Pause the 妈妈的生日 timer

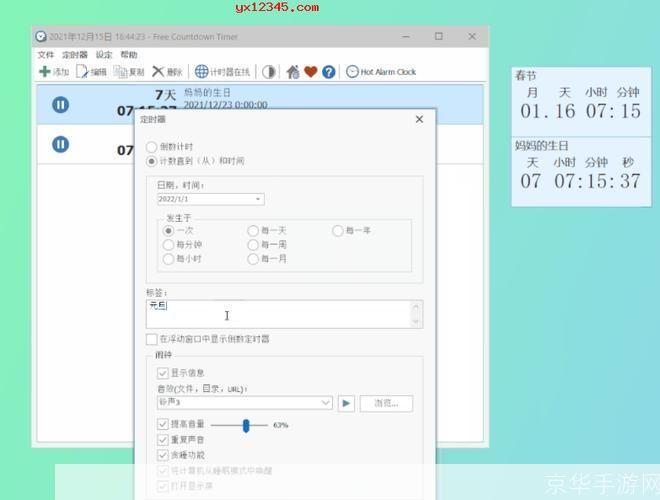[x=61, y=105]
